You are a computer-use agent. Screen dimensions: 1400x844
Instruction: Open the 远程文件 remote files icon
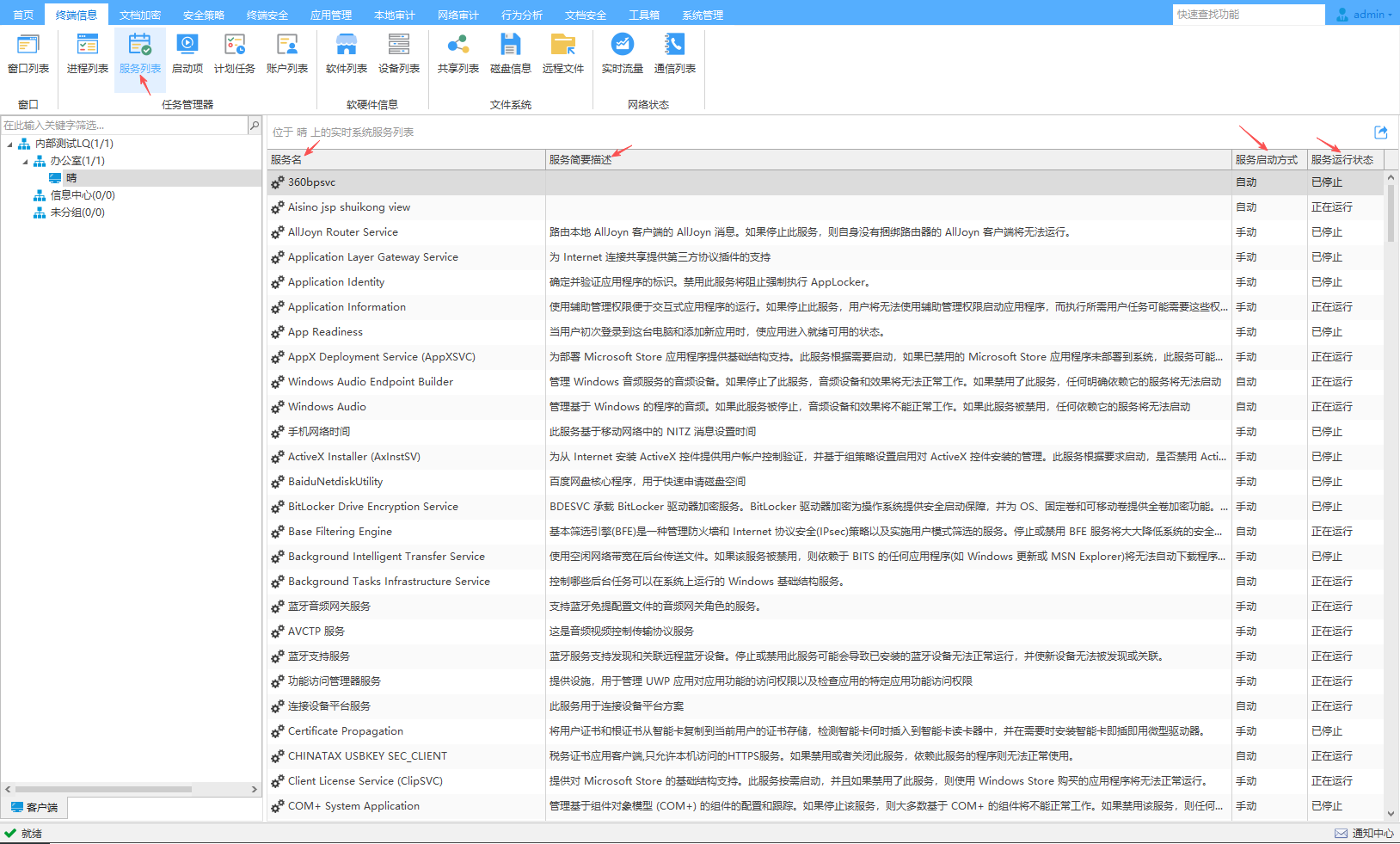click(x=563, y=53)
